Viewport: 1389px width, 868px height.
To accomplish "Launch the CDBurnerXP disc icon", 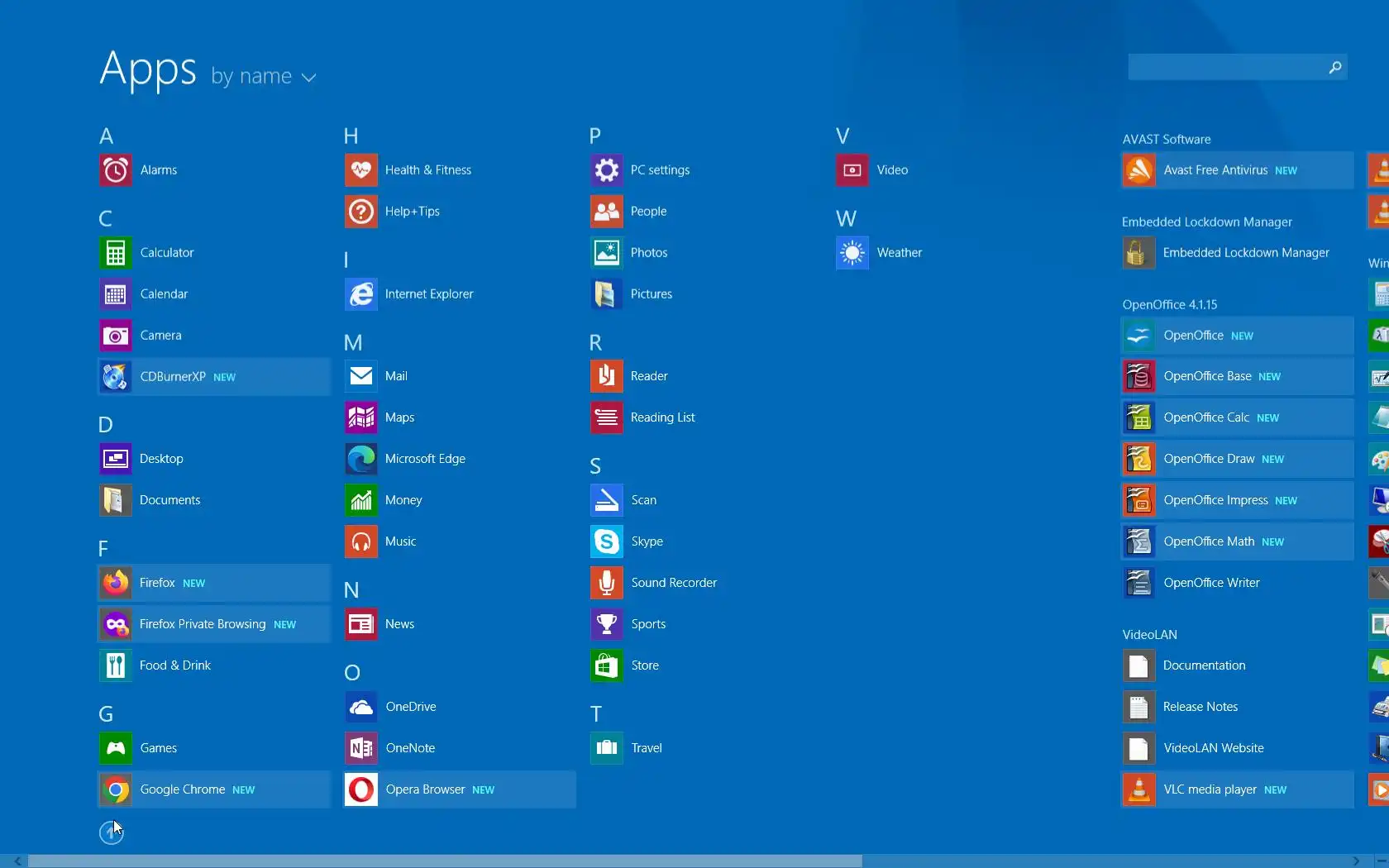I will tap(116, 377).
